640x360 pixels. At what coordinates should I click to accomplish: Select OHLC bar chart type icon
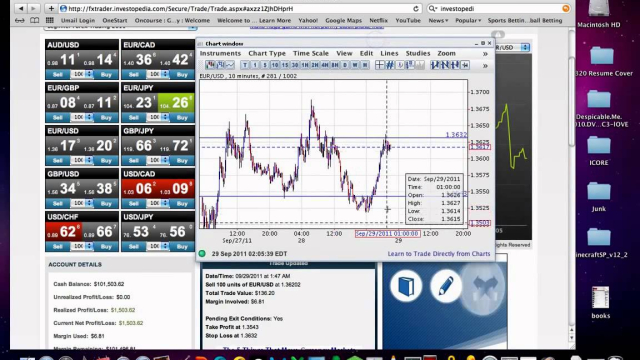click(x=220, y=65)
